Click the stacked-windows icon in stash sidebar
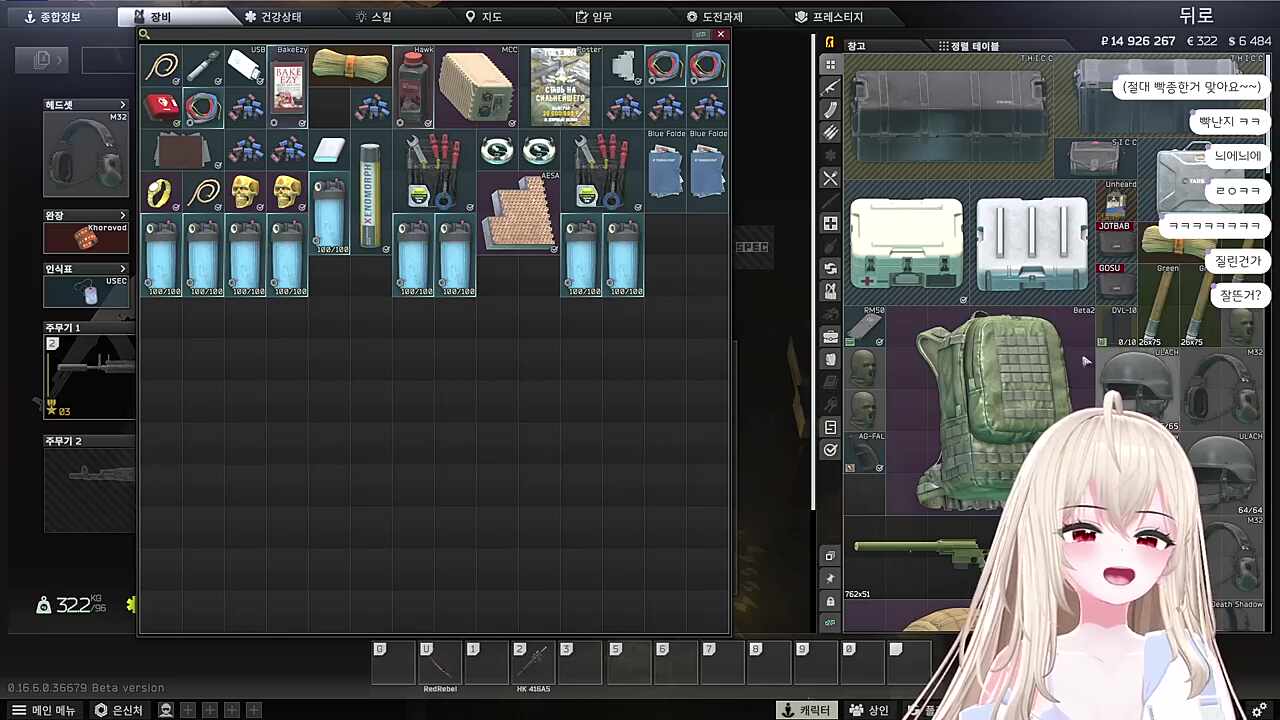This screenshot has height=720, width=1280. click(x=830, y=556)
